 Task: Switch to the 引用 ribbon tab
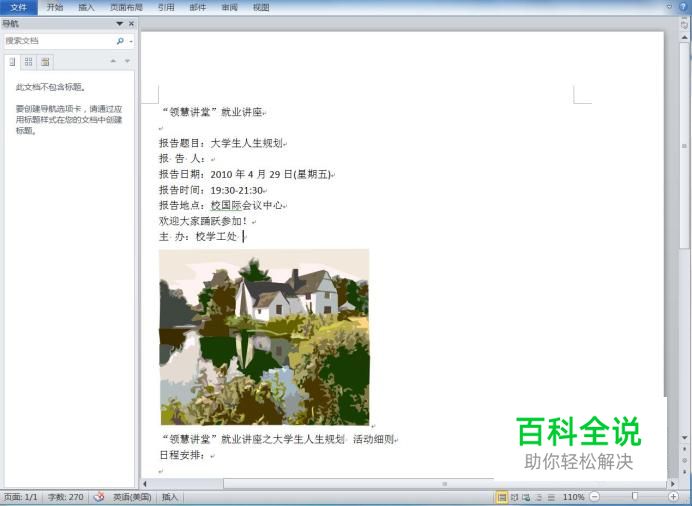tap(166, 7)
